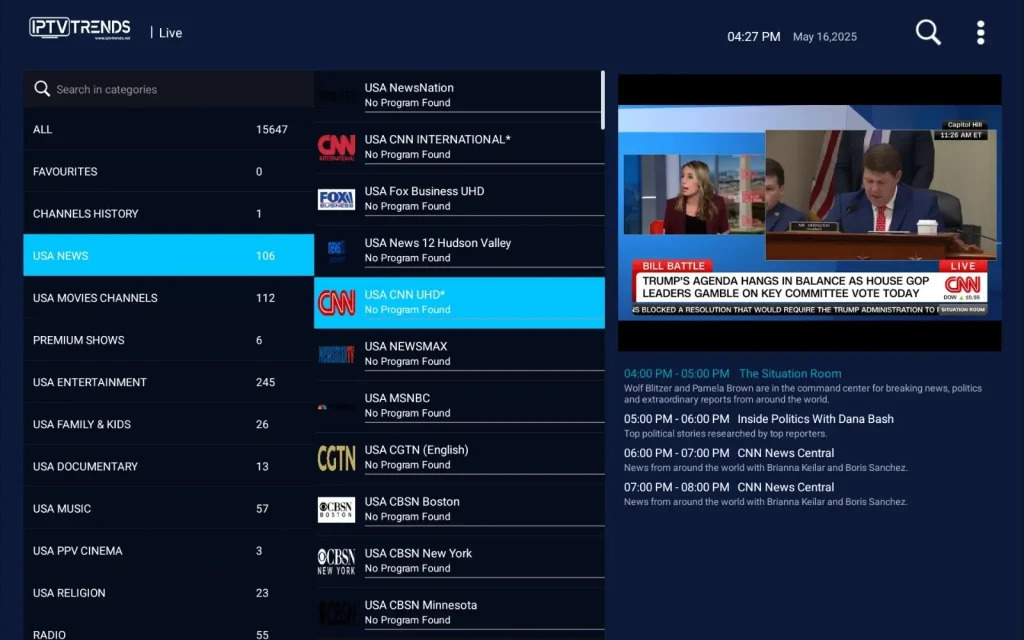Select the ALL category
The width and height of the screenshot is (1024, 640).
tap(168, 129)
